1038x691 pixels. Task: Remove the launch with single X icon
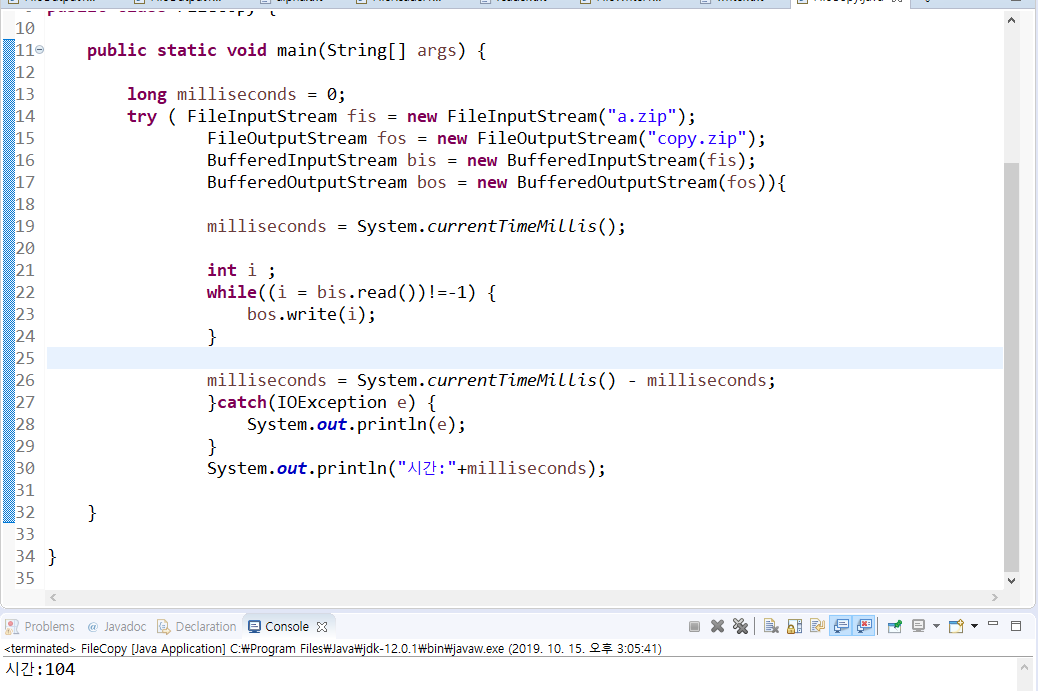point(717,626)
